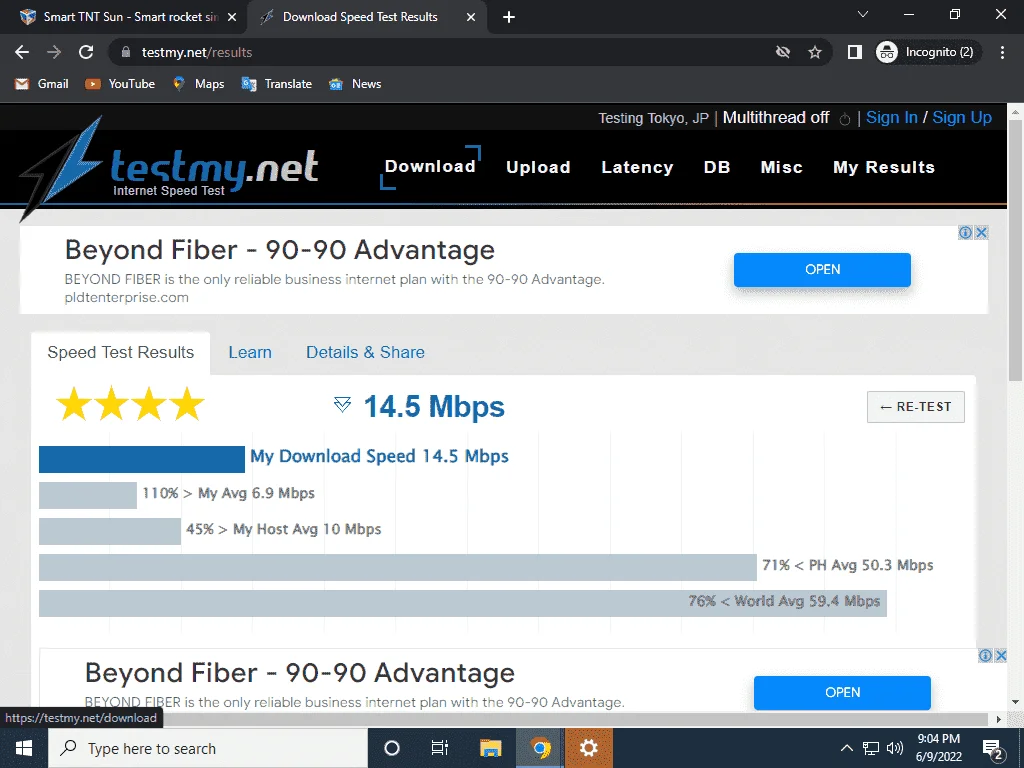This screenshot has width=1024, height=768.
Task: Click the PH Avg 50.3 Mbps bar
Action: click(398, 567)
